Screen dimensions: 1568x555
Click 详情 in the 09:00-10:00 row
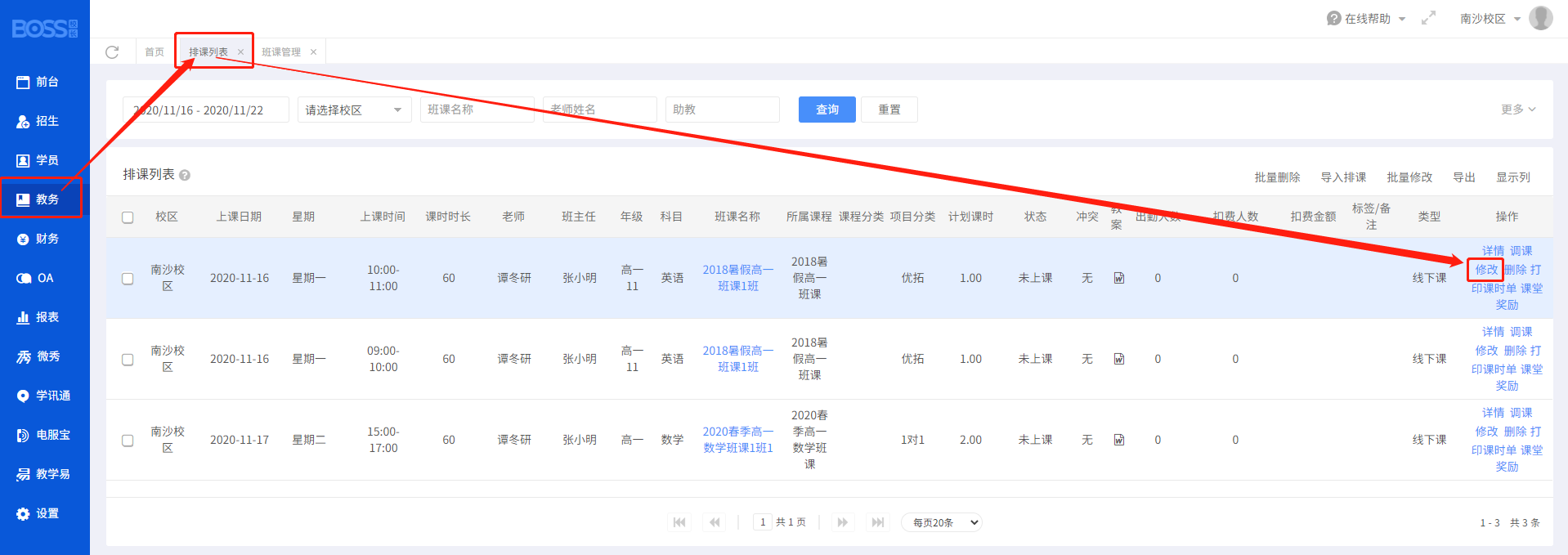click(1493, 332)
